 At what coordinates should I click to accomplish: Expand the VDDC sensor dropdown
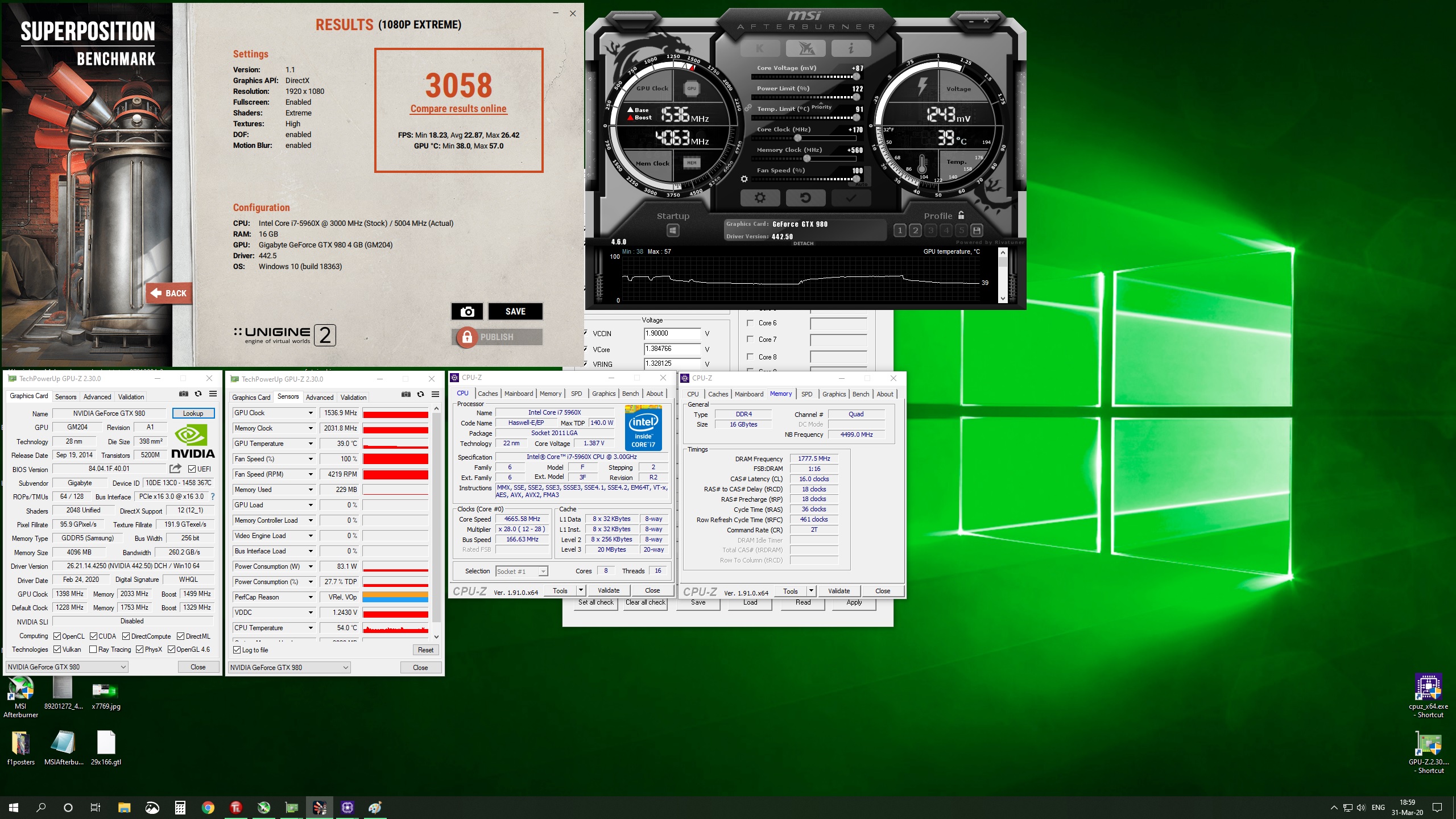tap(311, 613)
